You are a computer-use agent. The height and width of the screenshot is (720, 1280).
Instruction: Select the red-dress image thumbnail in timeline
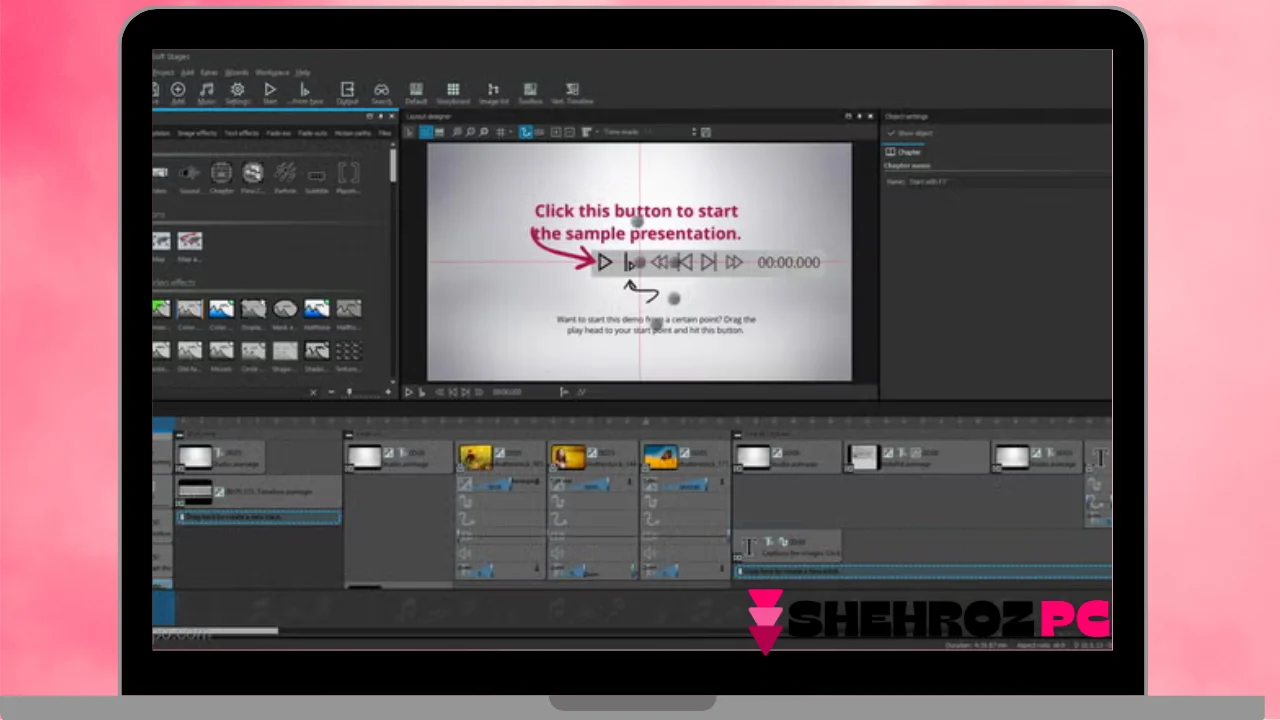[568, 457]
